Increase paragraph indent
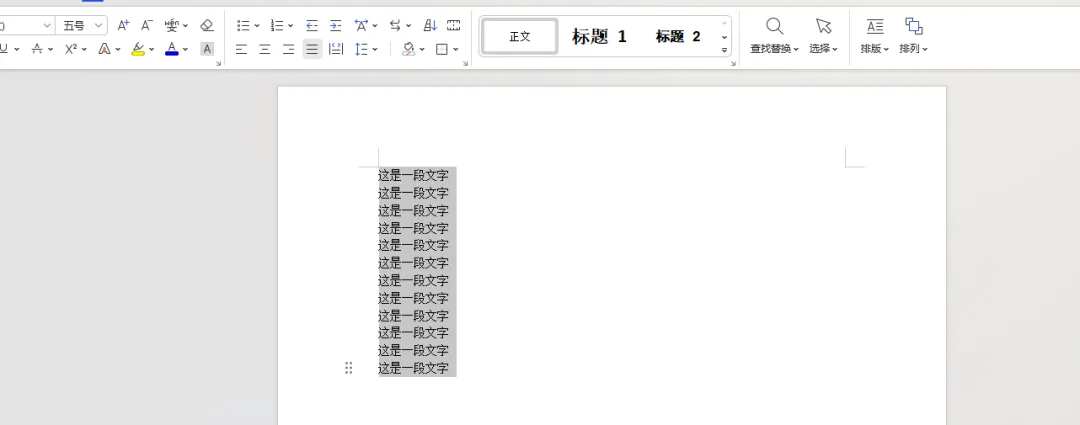Image resolution: width=1080 pixels, height=425 pixels. pyautogui.click(x=336, y=25)
